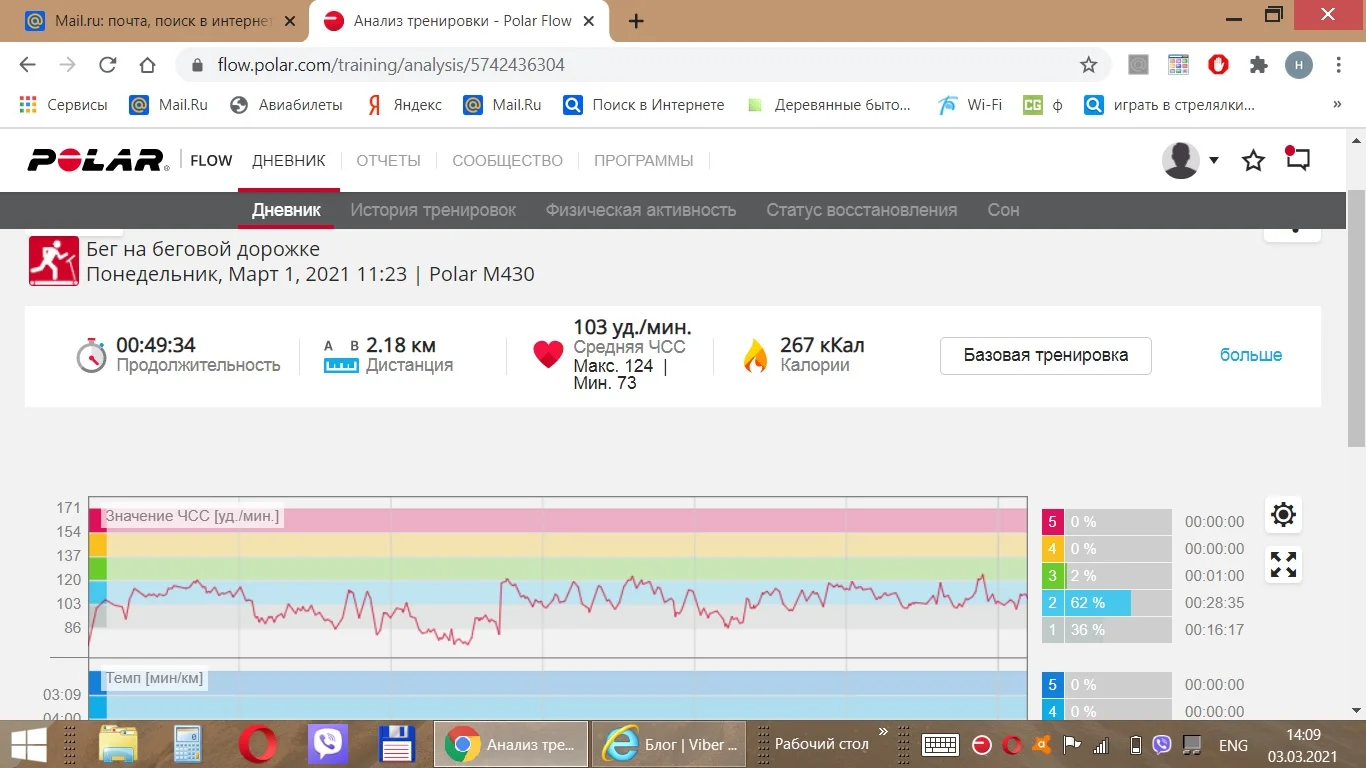Open the Авиабилеты bookmark
This screenshot has width=1366, height=768.
click(x=286, y=105)
